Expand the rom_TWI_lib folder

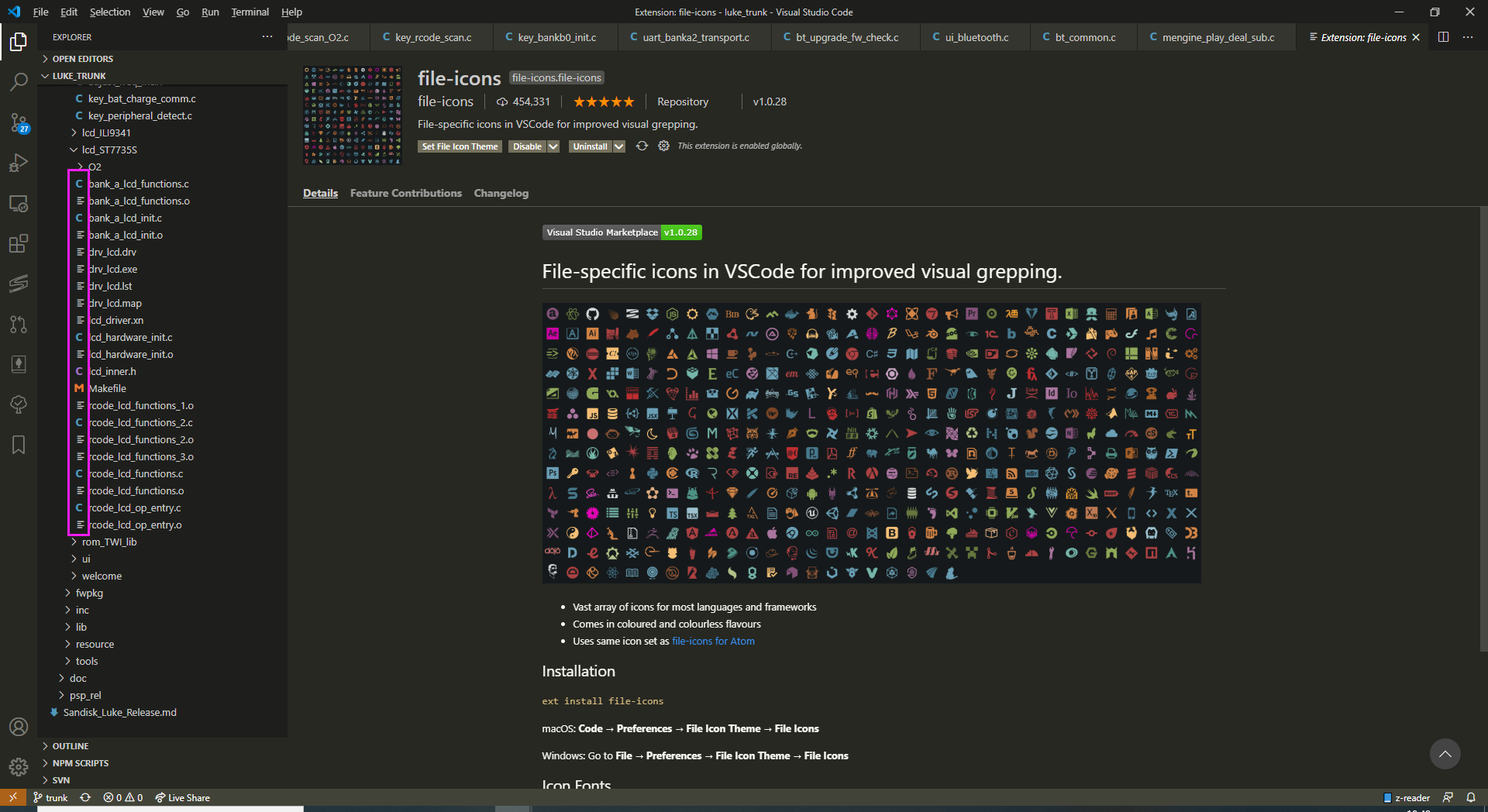tap(109, 542)
